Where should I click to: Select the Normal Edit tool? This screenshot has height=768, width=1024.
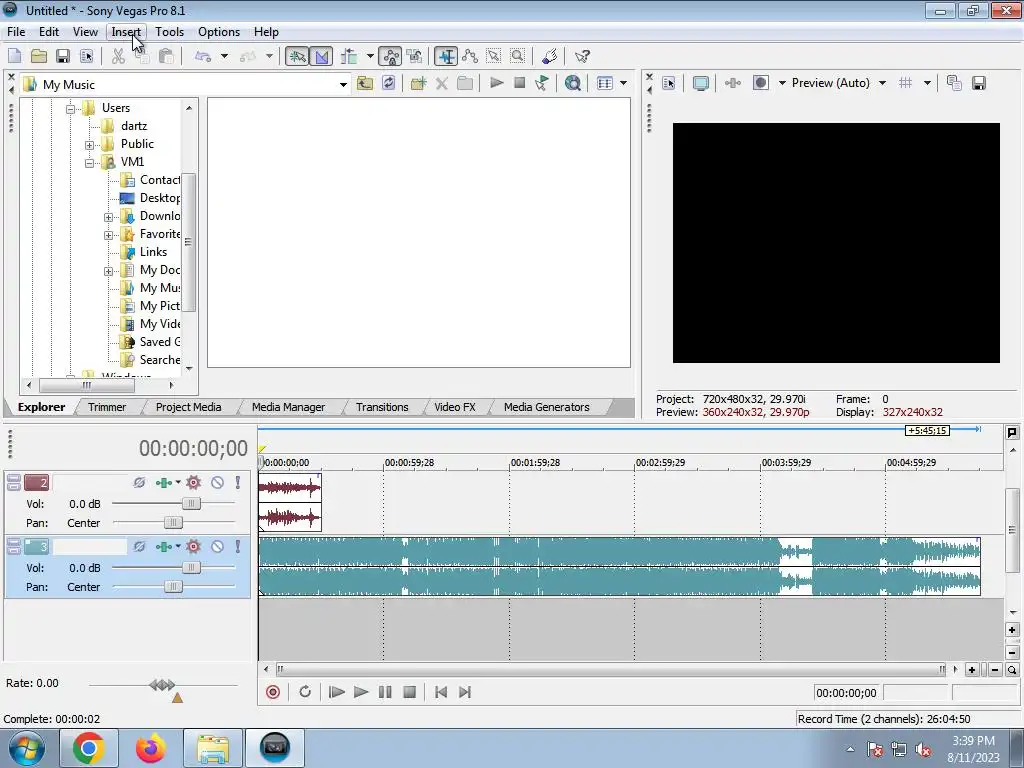pos(446,57)
